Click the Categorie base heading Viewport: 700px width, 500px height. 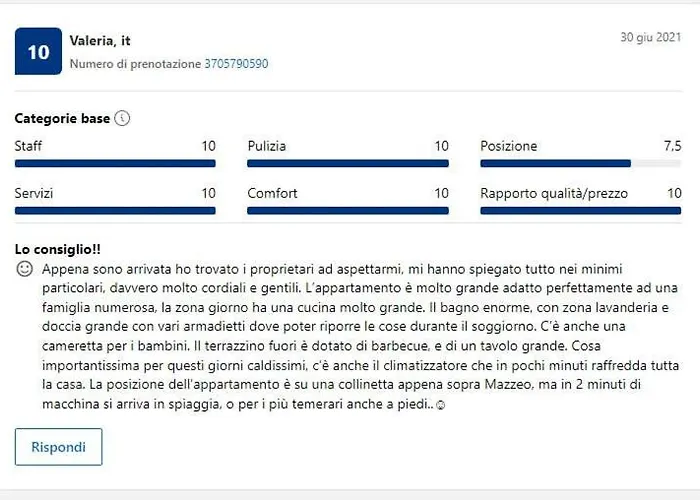(x=62, y=118)
